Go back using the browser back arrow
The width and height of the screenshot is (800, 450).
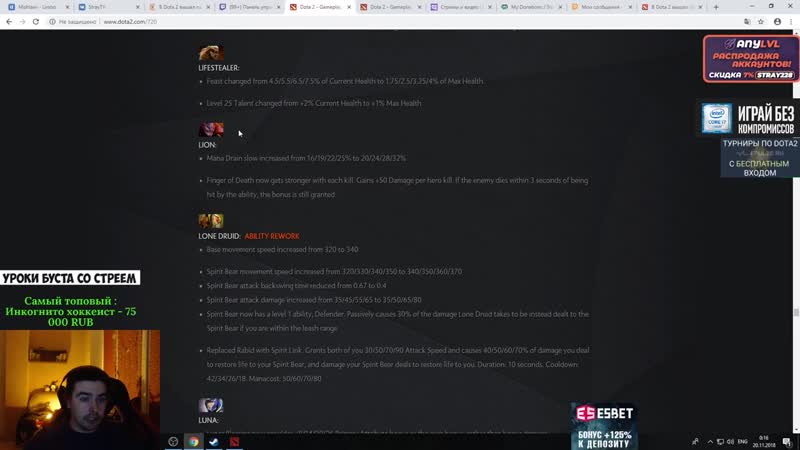click(x=9, y=22)
